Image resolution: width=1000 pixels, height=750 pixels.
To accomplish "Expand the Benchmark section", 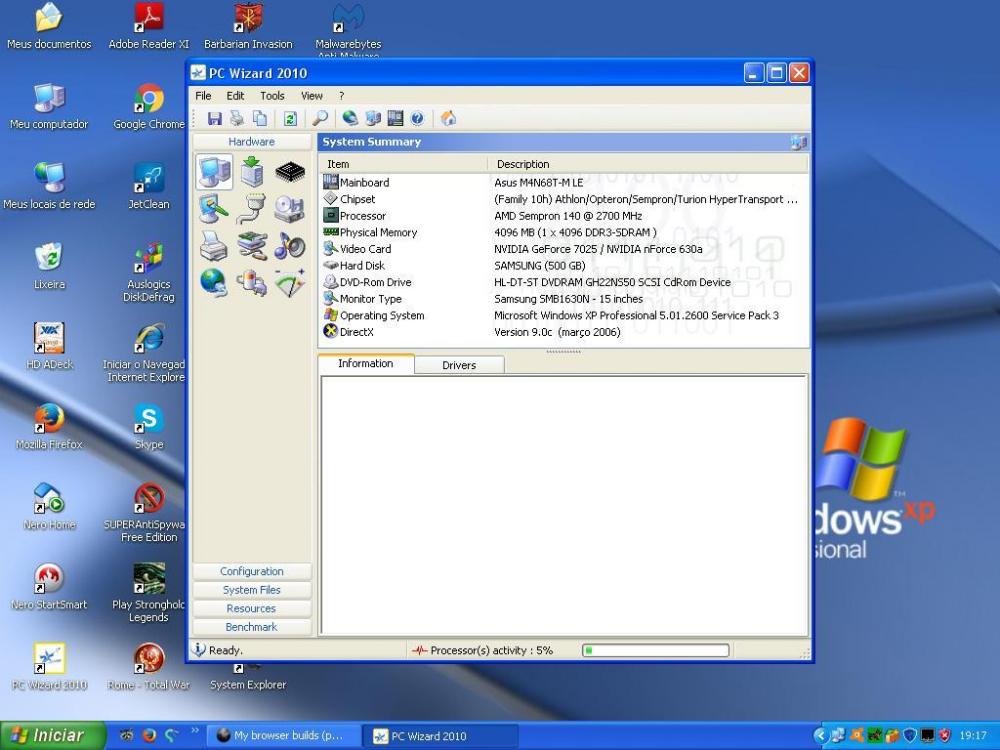I will point(252,627).
